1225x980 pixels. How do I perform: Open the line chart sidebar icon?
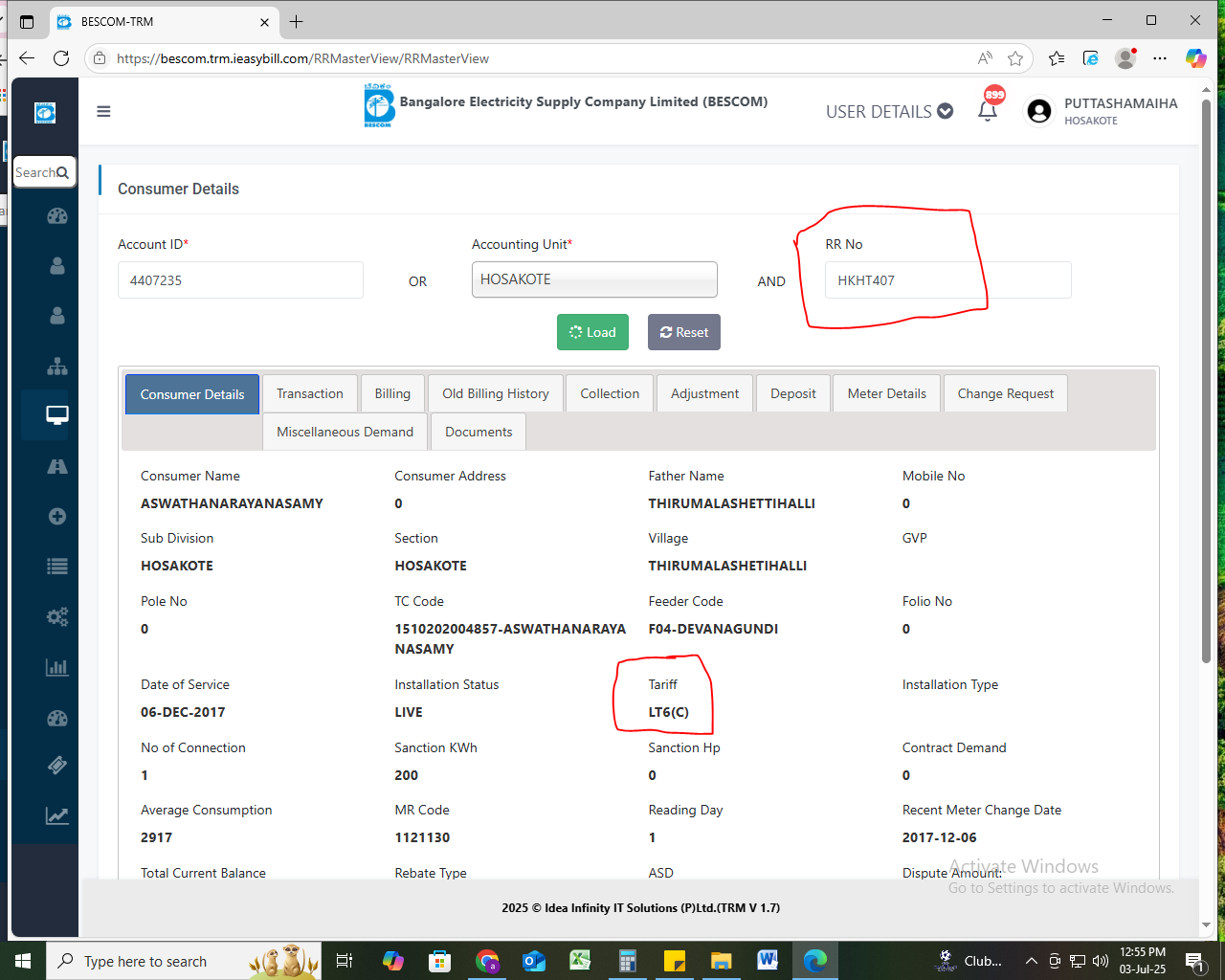tap(57, 815)
